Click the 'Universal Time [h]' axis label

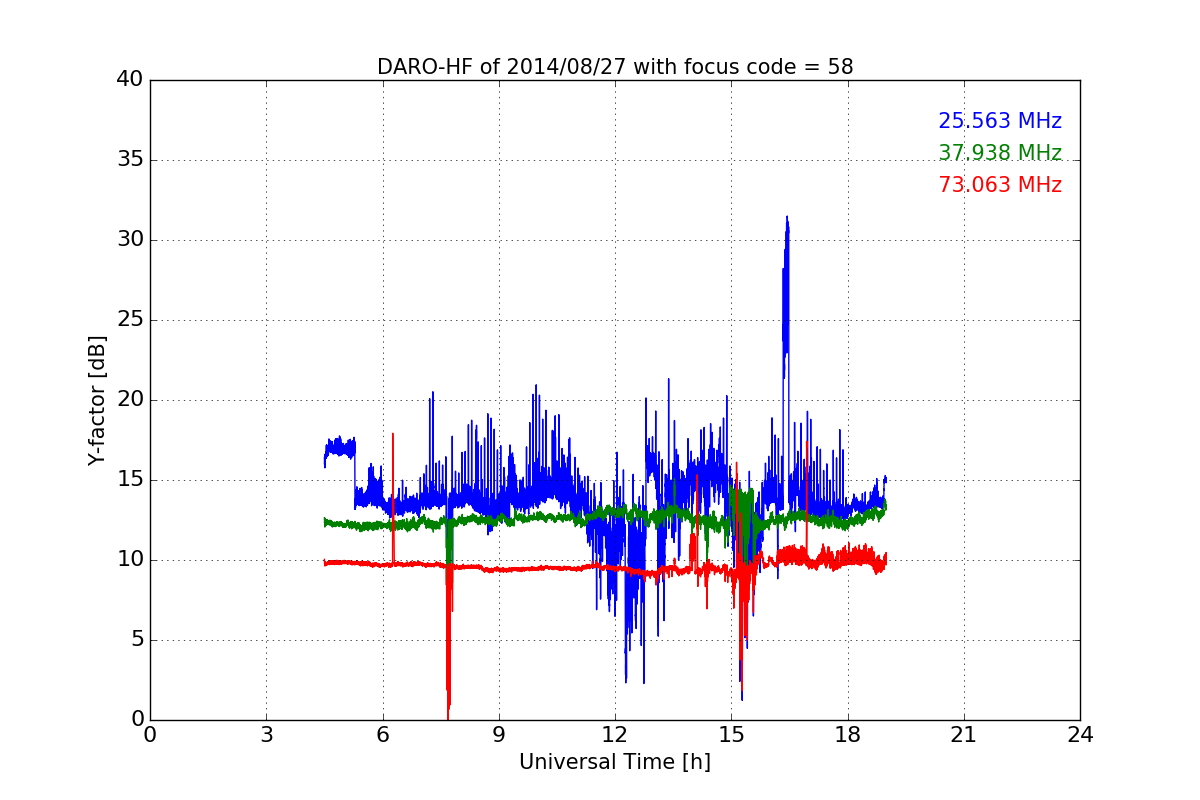[615, 762]
